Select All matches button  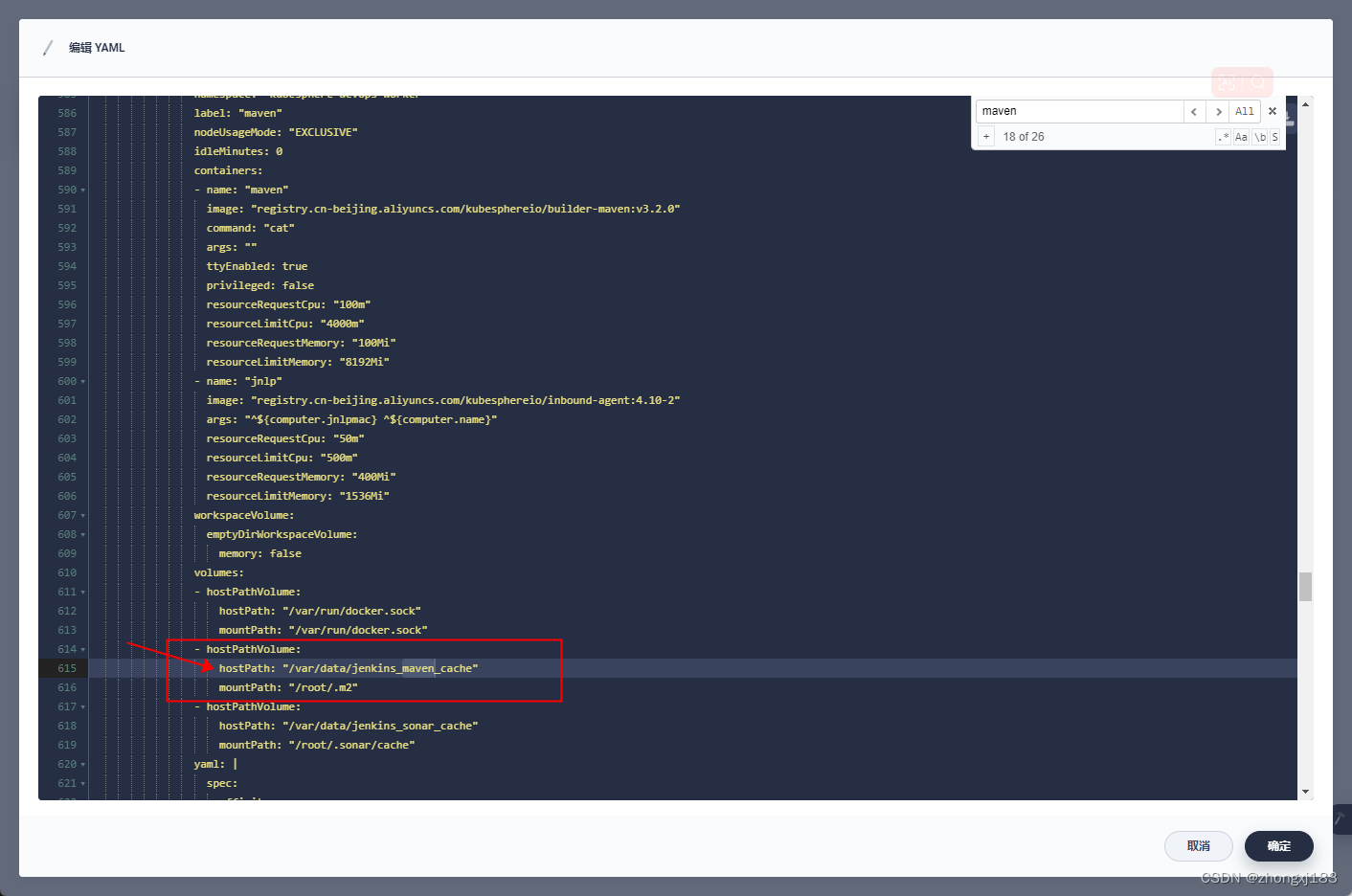[x=1245, y=112]
